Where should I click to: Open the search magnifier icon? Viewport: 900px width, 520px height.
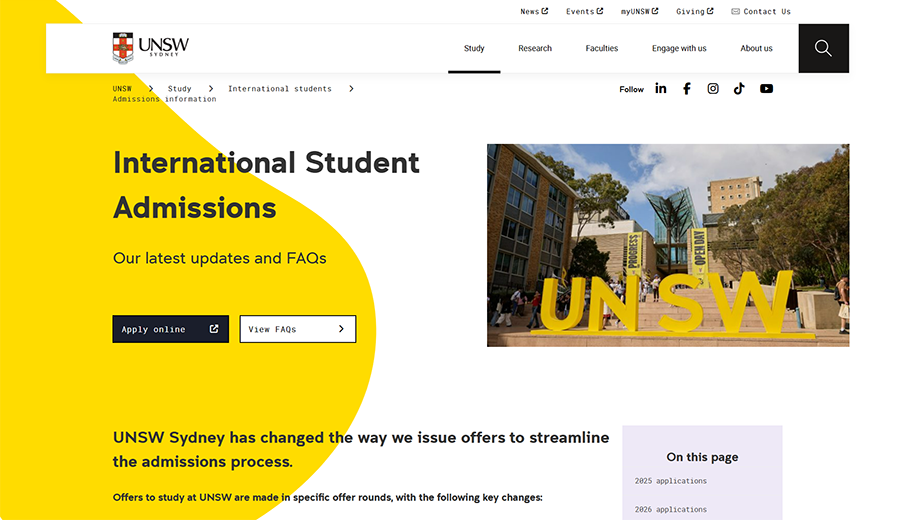point(823,48)
